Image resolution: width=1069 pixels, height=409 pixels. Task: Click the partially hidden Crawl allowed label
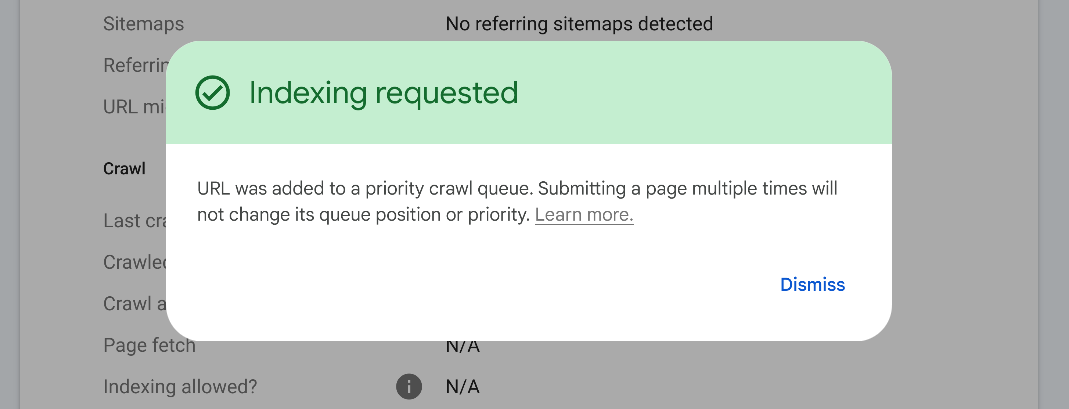[x=134, y=304]
